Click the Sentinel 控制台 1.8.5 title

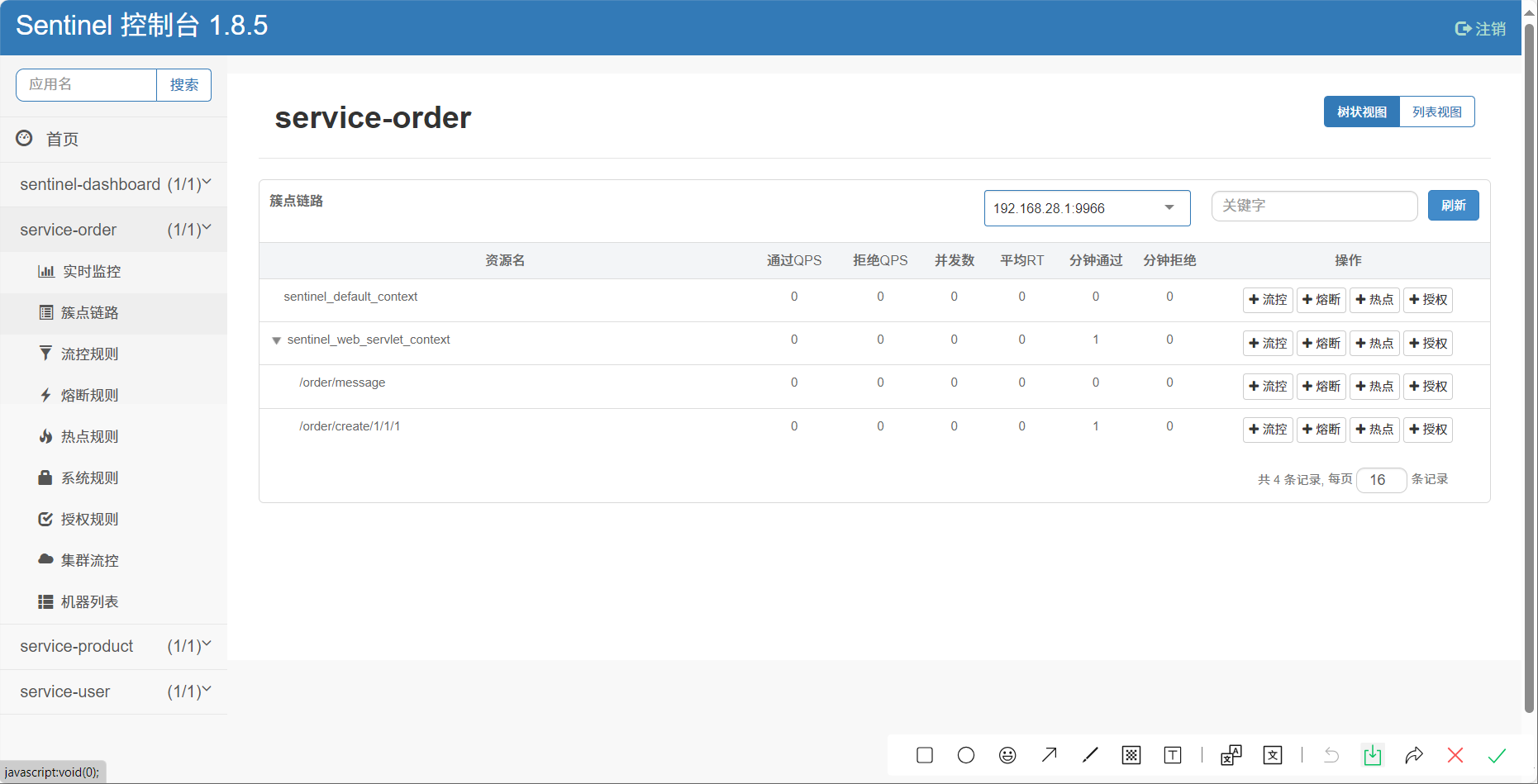[141, 26]
